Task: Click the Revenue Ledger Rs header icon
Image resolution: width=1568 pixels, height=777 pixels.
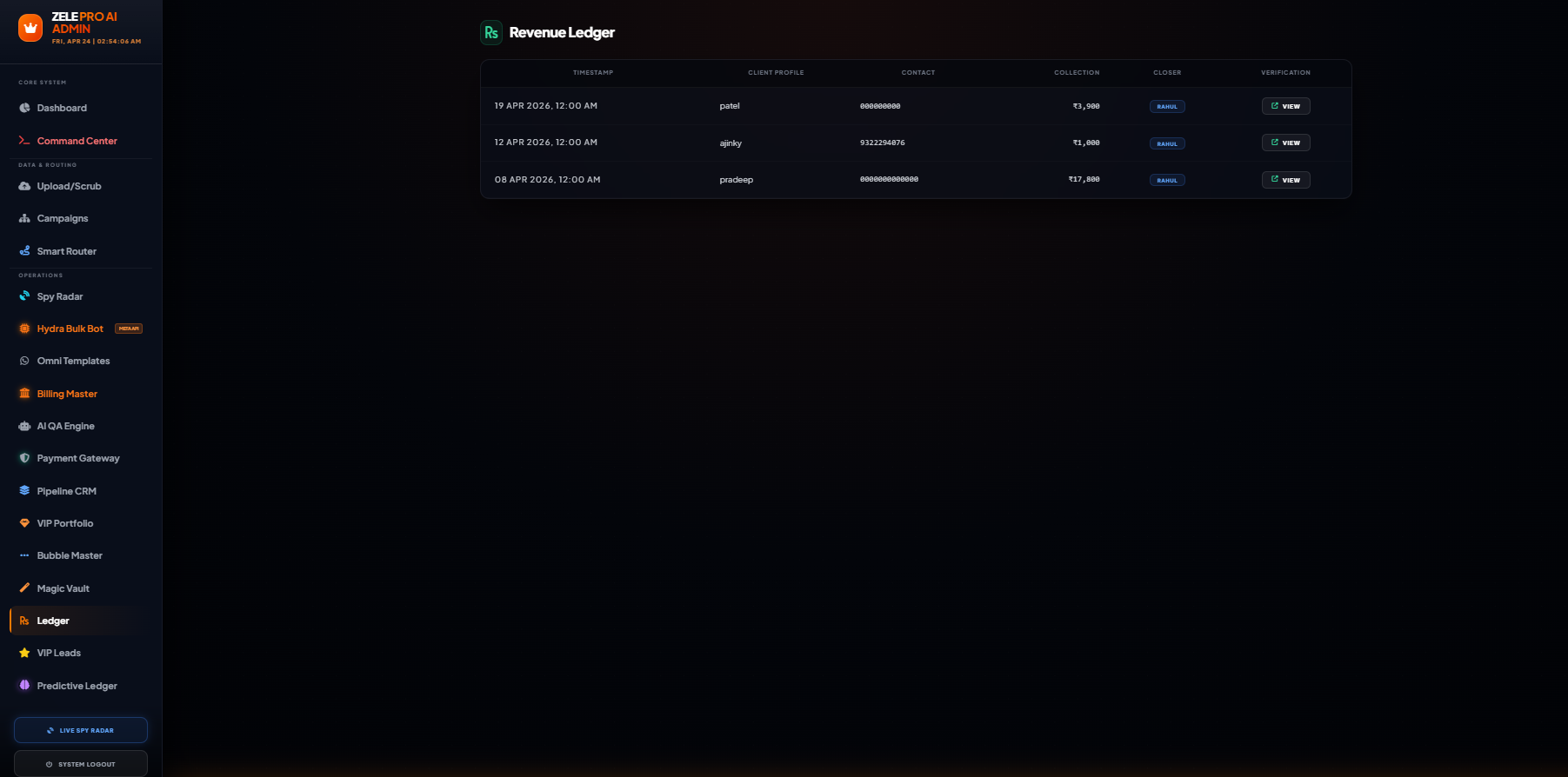Action: pyautogui.click(x=491, y=32)
